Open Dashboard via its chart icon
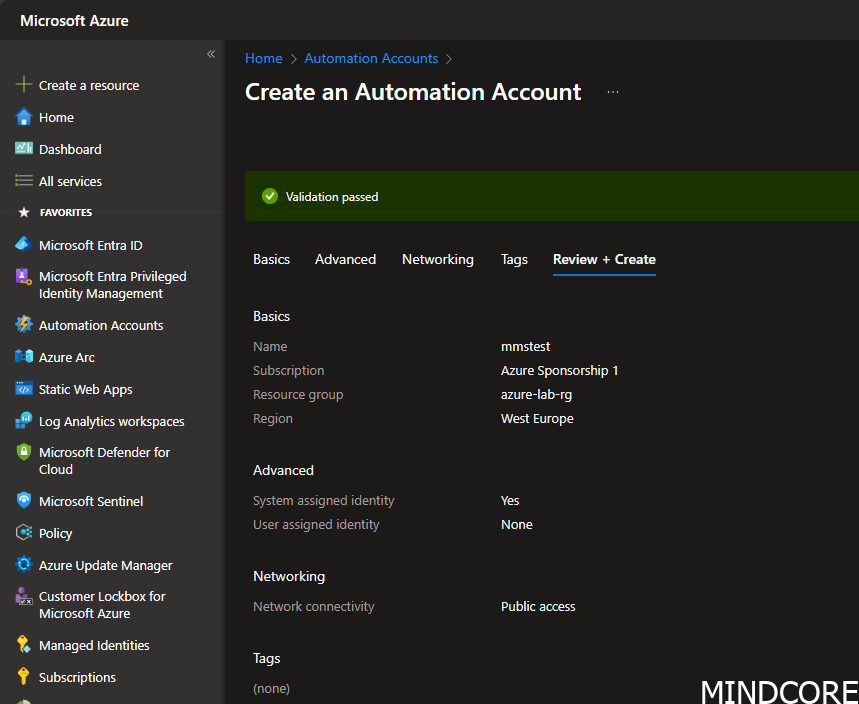Screen dimensions: 859x704 [x=24, y=149]
